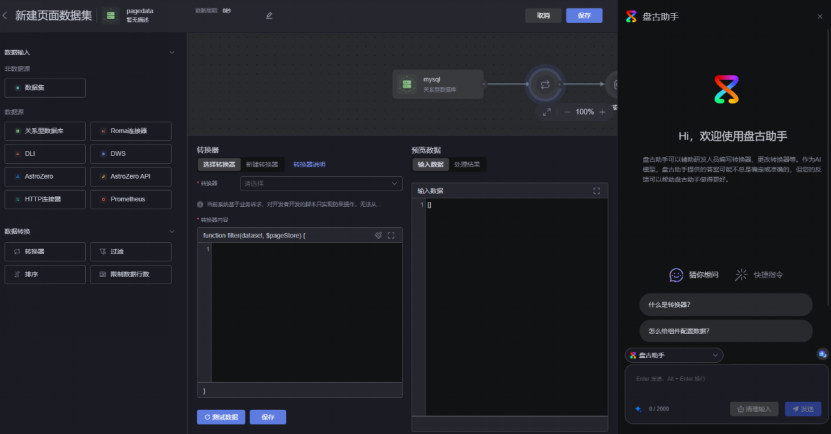831x434 pixels.
Task: Switch to 处理结果 preview tab
Action: pyautogui.click(x=467, y=164)
